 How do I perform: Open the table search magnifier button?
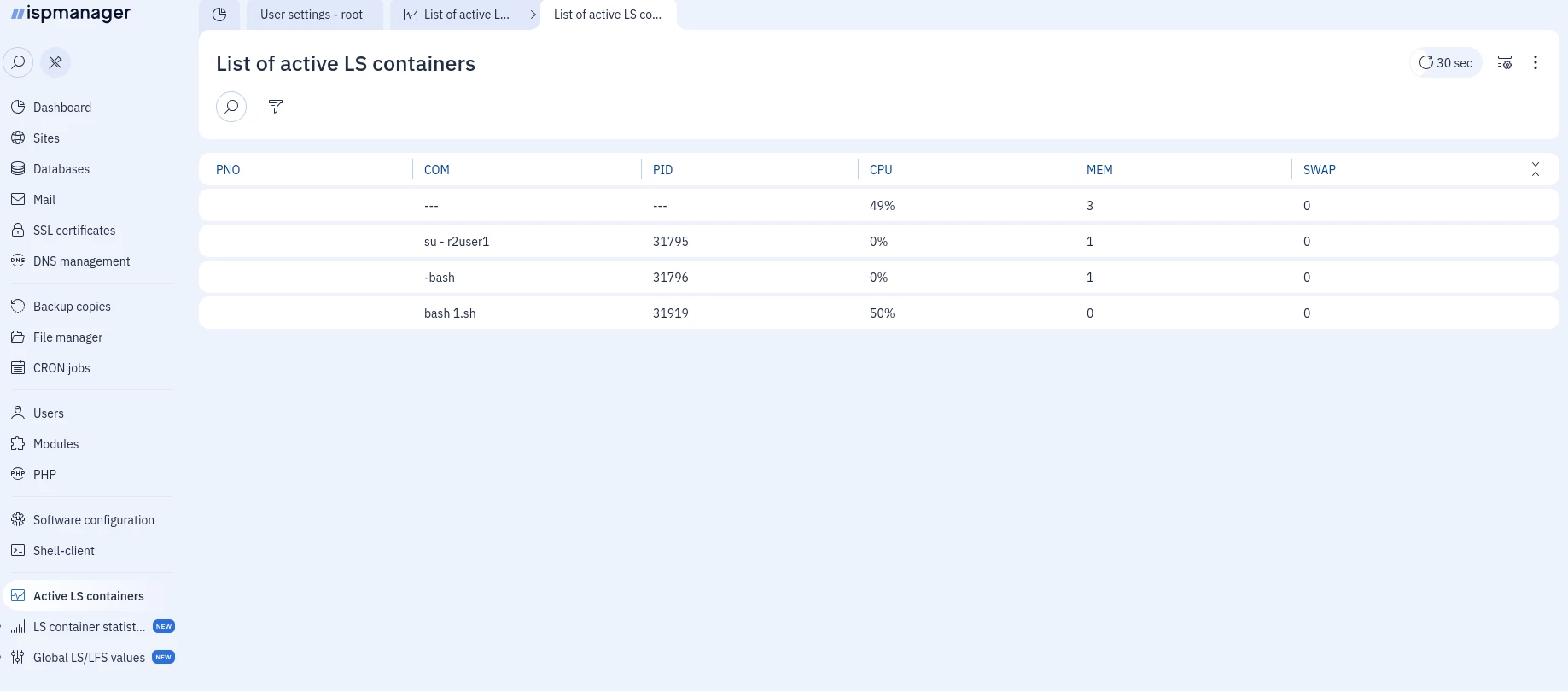point(231,107)
